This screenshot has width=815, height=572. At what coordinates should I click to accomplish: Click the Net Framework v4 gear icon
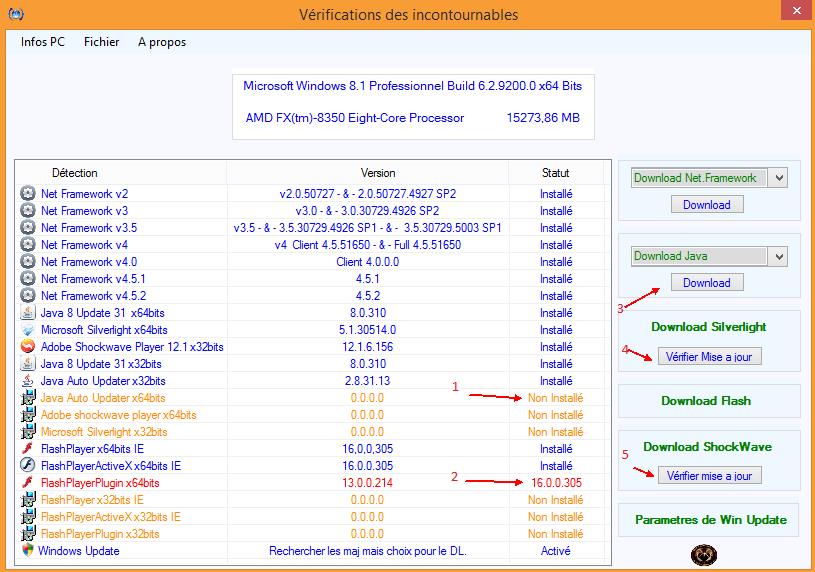click(28, 244)
